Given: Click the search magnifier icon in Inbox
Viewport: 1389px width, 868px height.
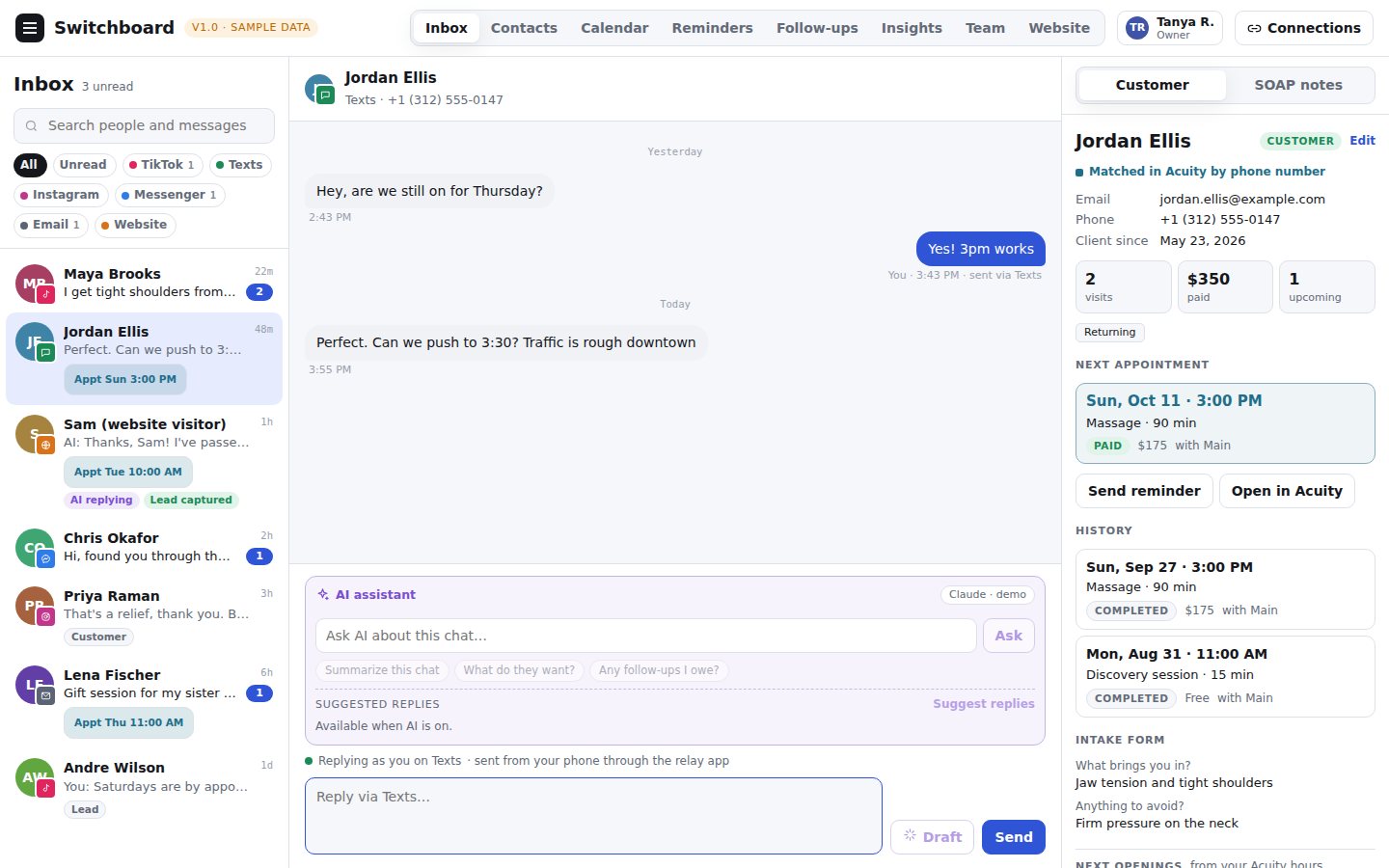Looking at the screenshot, I should pyautogui.click(x=32, y=125).
